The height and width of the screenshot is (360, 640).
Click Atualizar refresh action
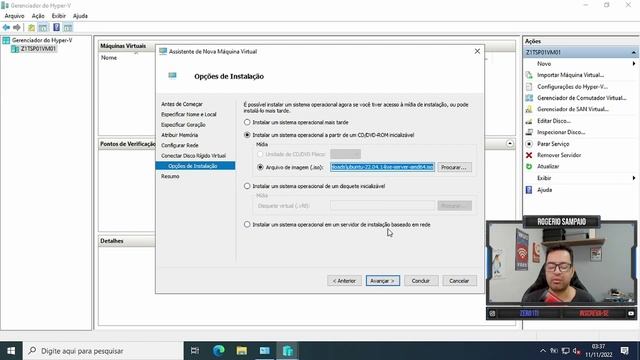click(x=548, y=167)
